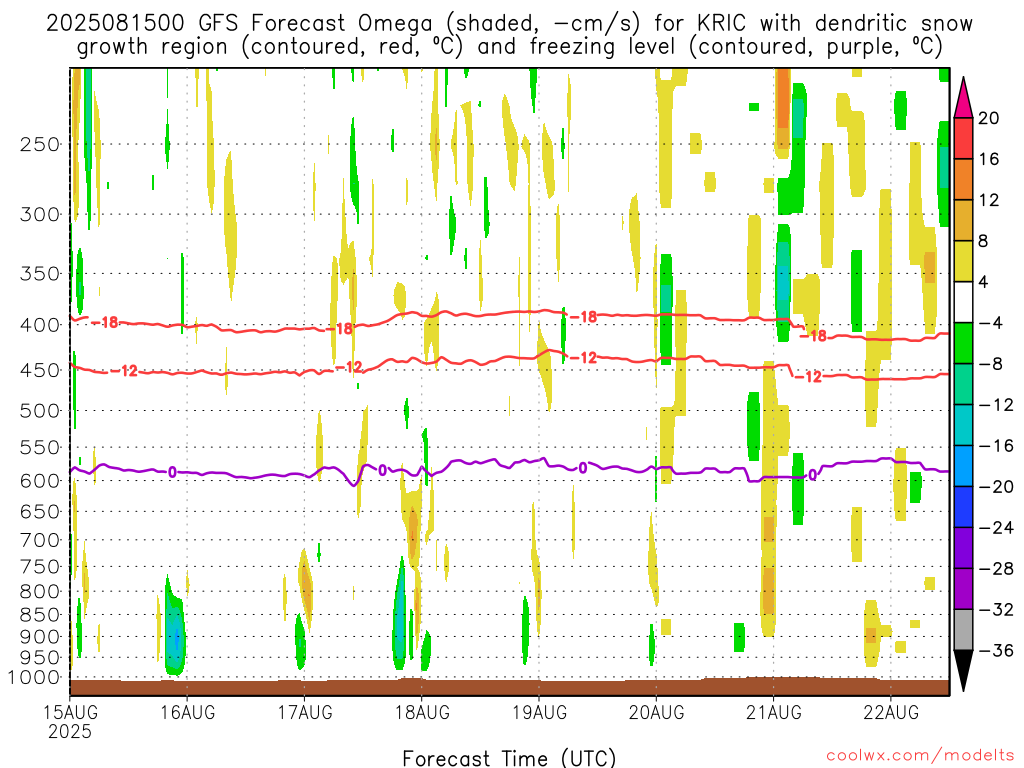Viewport: 1024px width, 768px height.
Task: Click the red -12 label after 19AUG
Action: point(584,357)
